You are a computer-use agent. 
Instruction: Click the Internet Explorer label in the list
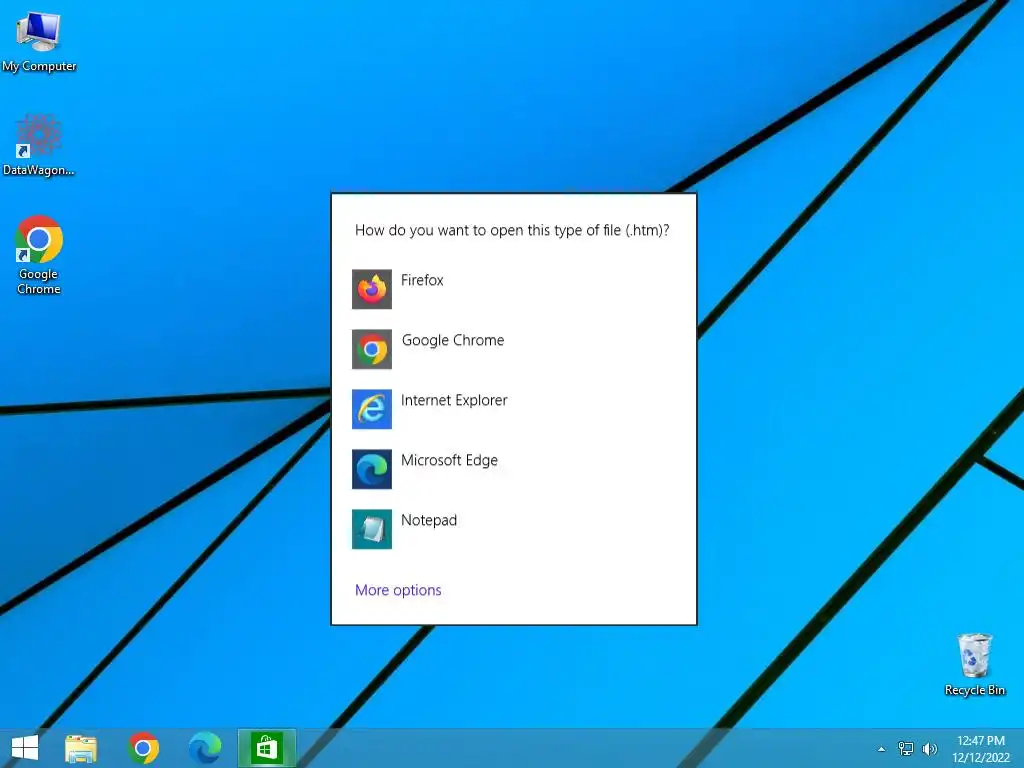point(454,400)
